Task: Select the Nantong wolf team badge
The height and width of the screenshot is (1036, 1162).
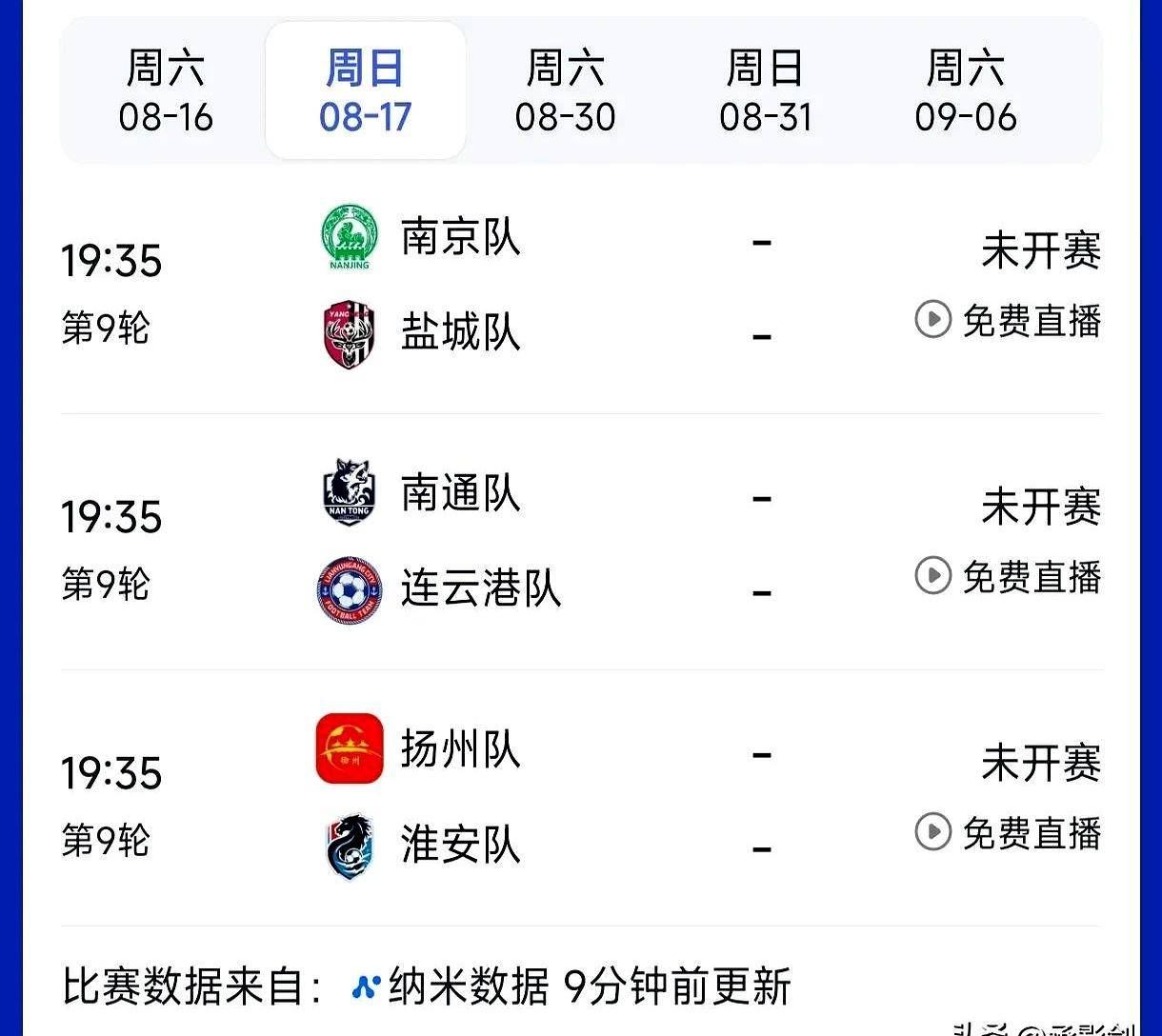Action: click(349, 492)
